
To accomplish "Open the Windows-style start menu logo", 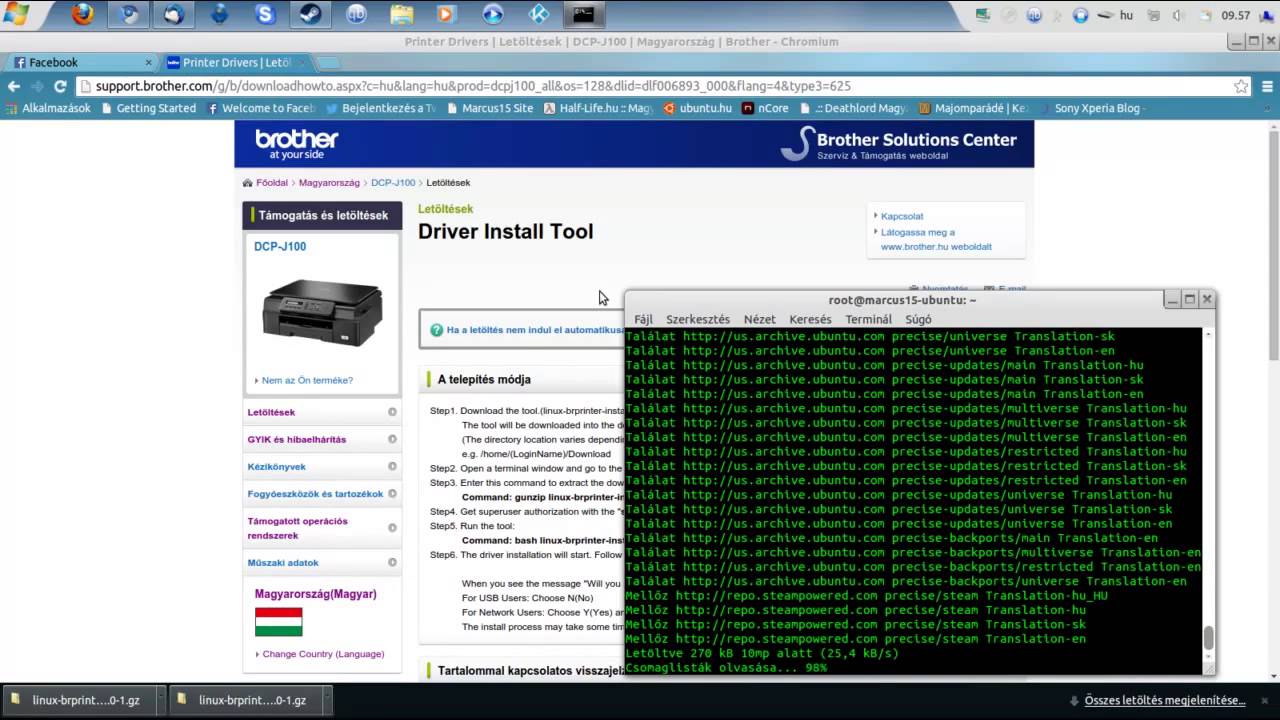I will 15,14.
